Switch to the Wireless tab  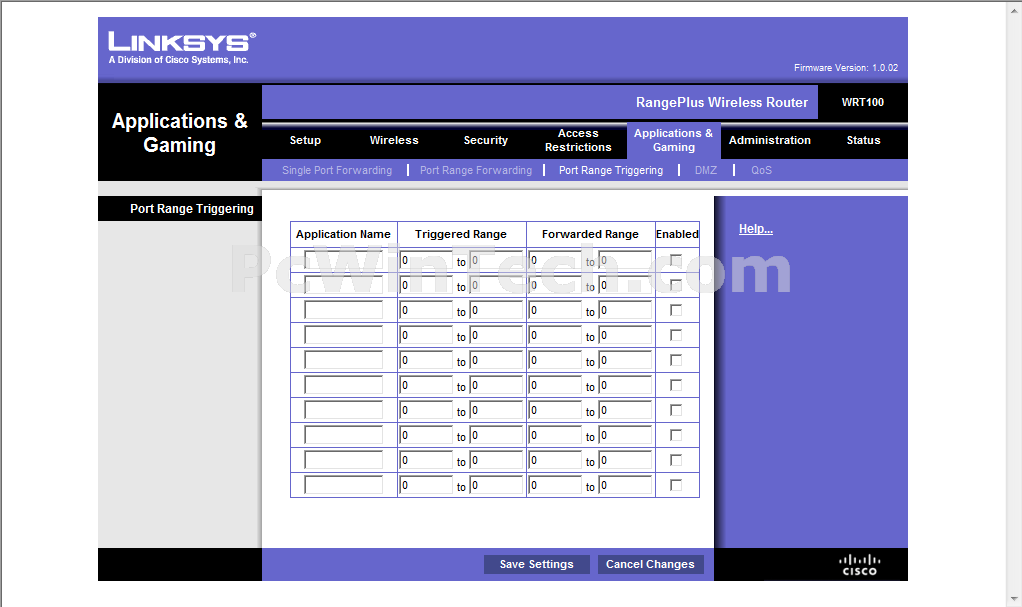click(x=394, y=140)
